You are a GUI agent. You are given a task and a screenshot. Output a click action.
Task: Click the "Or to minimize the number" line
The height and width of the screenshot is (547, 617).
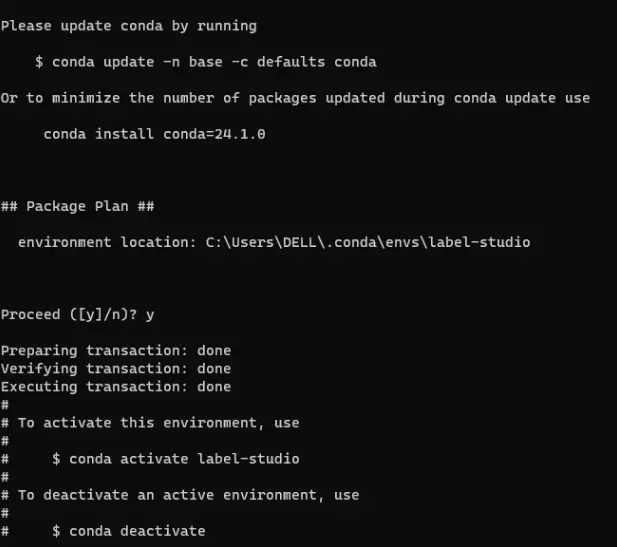[295, 98]
